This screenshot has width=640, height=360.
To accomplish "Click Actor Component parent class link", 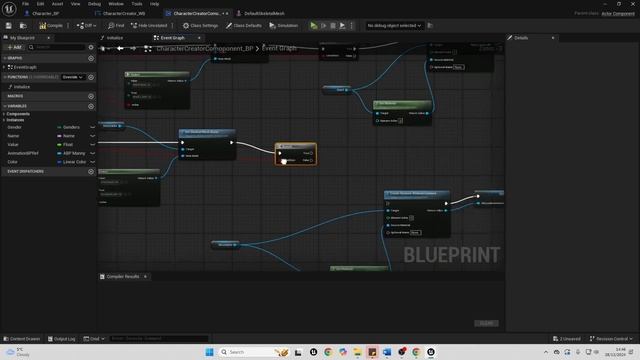I will click(618, 13).
